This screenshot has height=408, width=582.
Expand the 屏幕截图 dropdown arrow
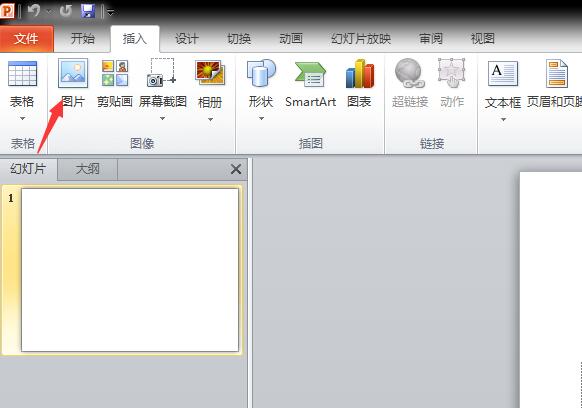pos(162,118)
